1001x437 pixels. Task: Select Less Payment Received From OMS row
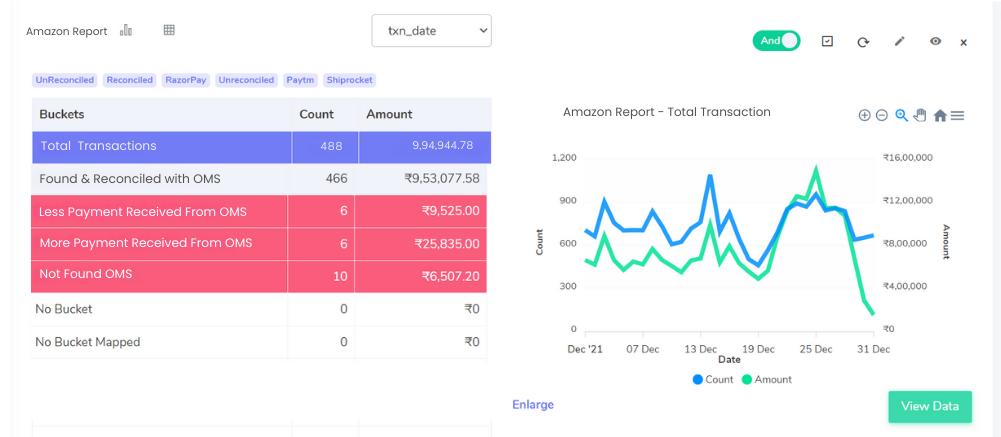click(x=259, y=212)
